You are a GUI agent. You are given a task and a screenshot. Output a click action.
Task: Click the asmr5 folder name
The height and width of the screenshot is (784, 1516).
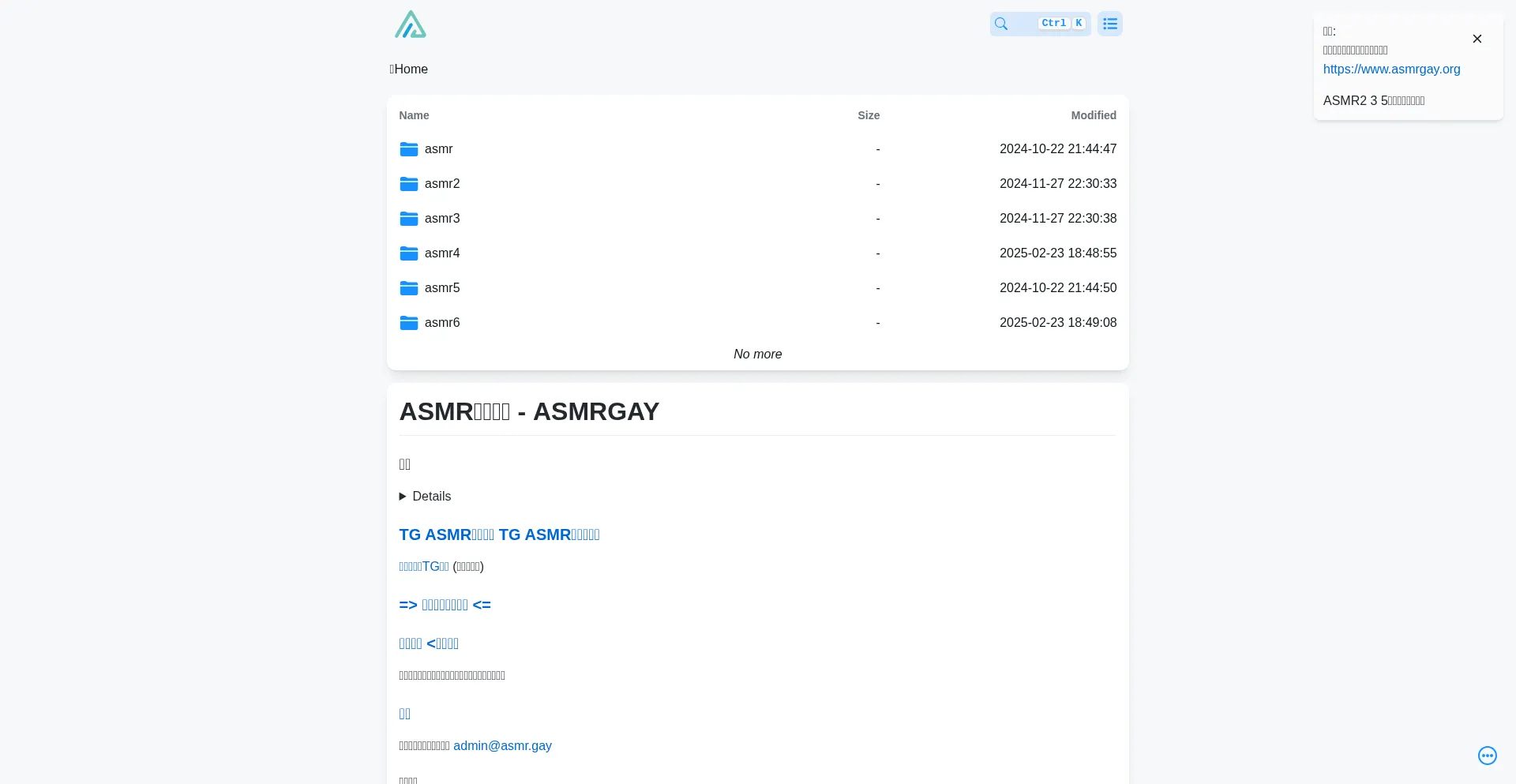(442, 288)
